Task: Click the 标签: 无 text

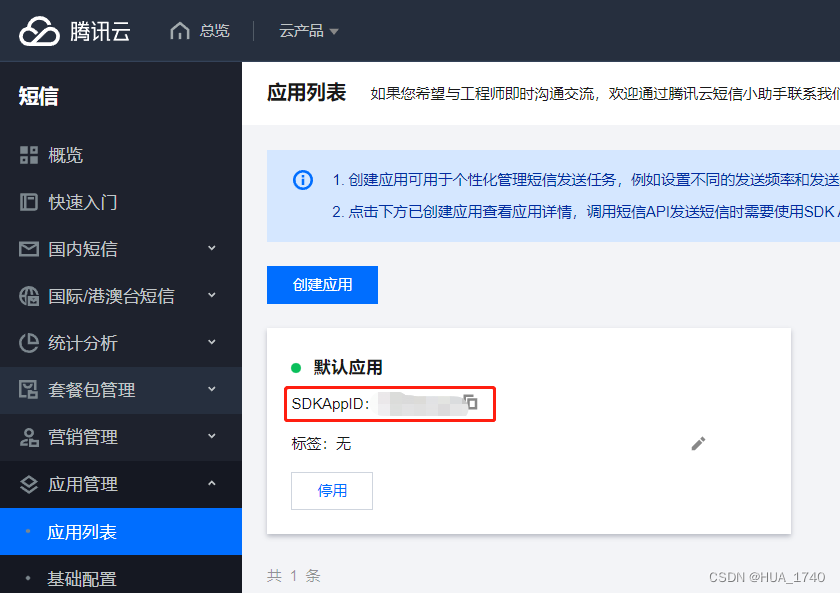Action: pos(321,444)
